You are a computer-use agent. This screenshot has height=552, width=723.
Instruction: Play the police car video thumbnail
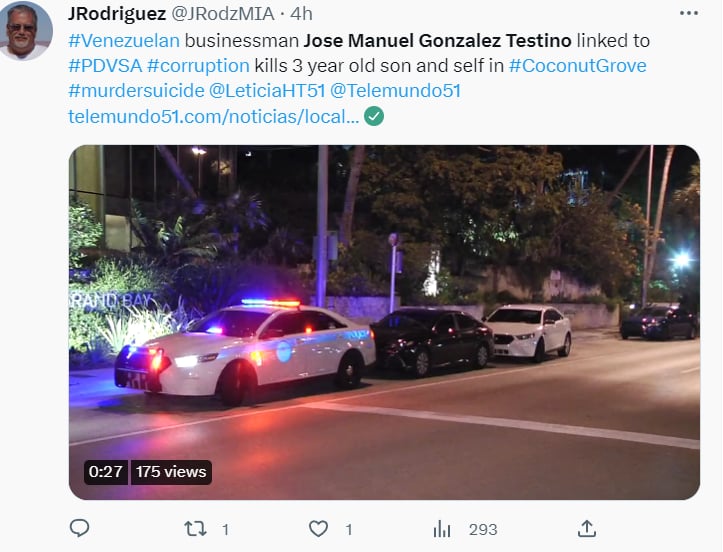click(384, 322)
